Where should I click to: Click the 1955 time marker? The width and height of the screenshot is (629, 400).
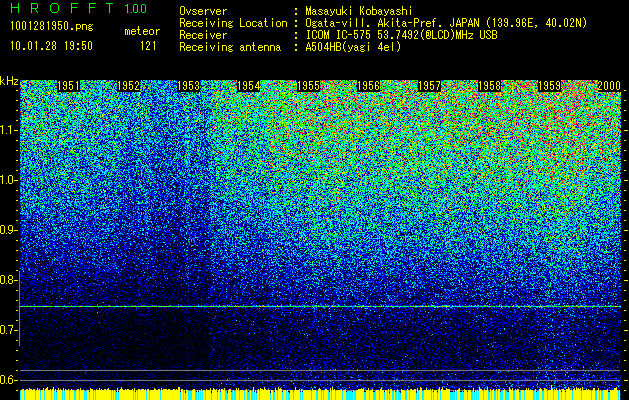(x=308, y=86)
